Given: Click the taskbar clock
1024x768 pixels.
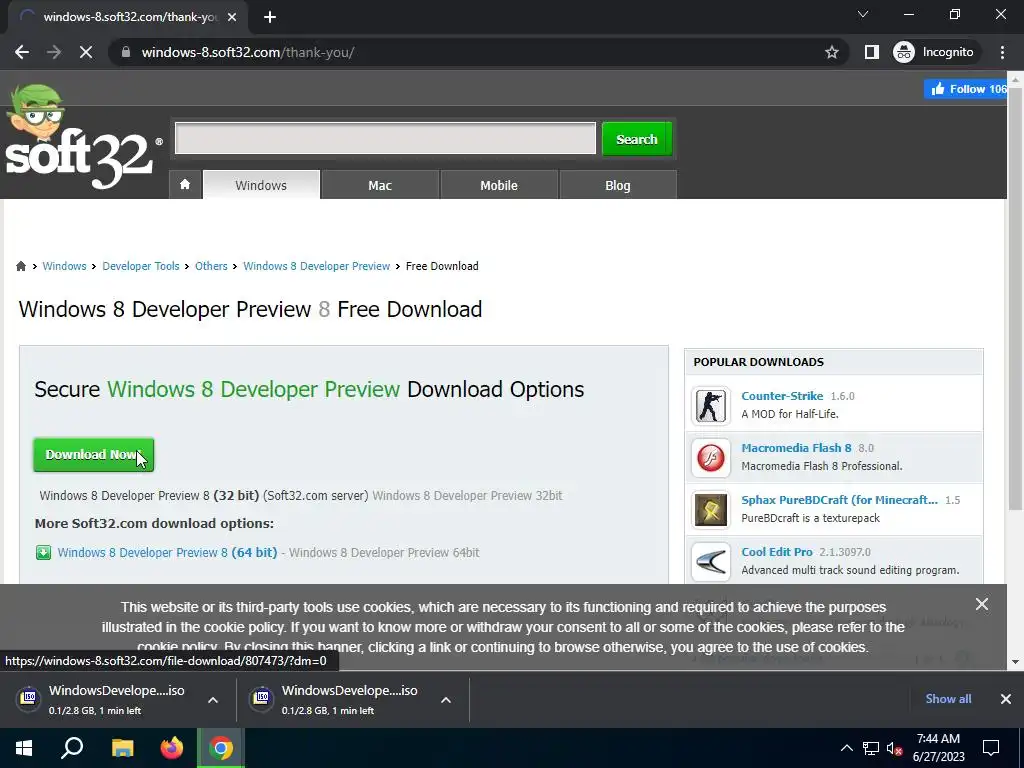Looking at the screenshot, I should click(x=938, y=748).
